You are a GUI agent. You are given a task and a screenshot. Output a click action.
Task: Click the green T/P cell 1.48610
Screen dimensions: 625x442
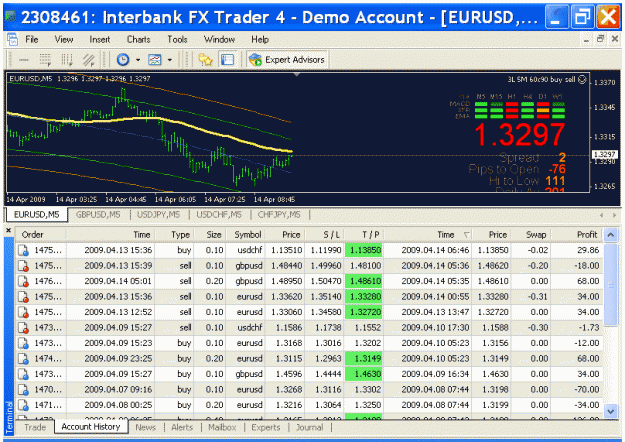pos(364,281)
